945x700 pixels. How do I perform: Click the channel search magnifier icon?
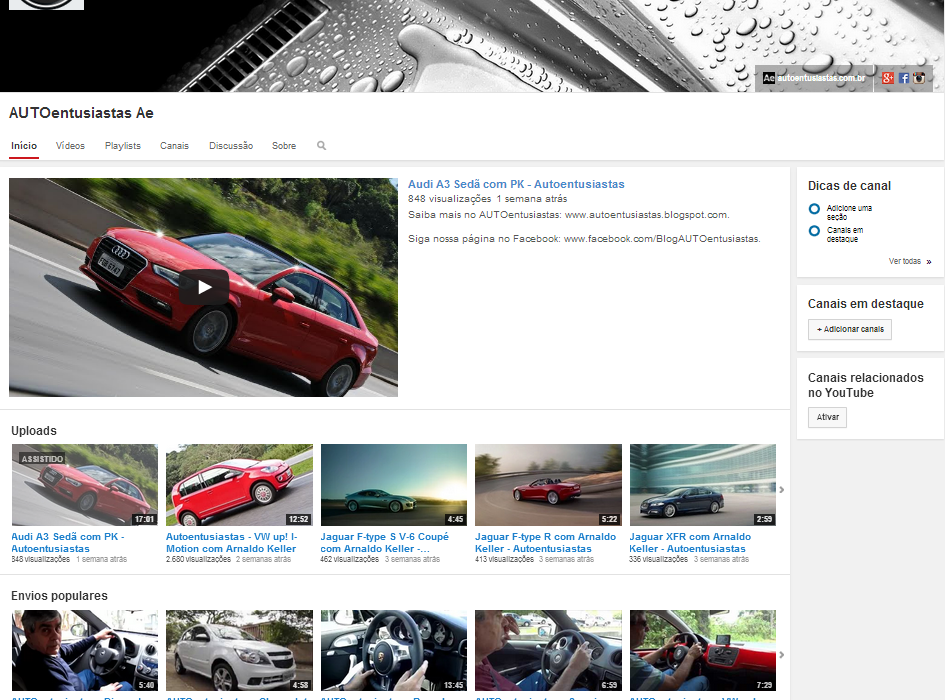pyautogui.click(x=321, y=146)
